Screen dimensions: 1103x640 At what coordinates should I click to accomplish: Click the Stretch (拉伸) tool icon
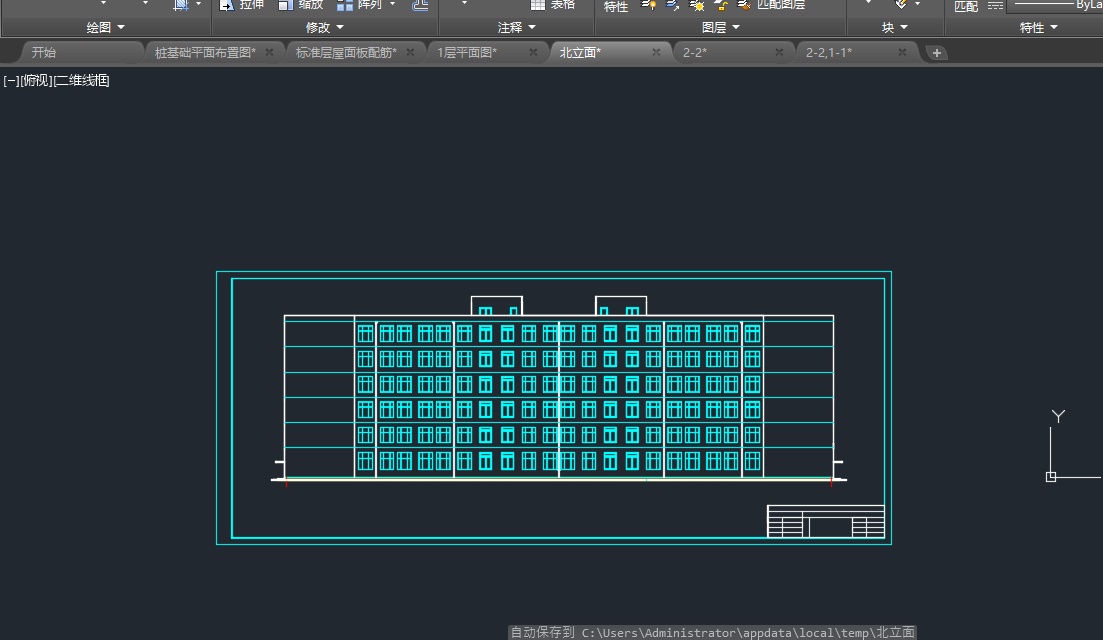(226, 5)
